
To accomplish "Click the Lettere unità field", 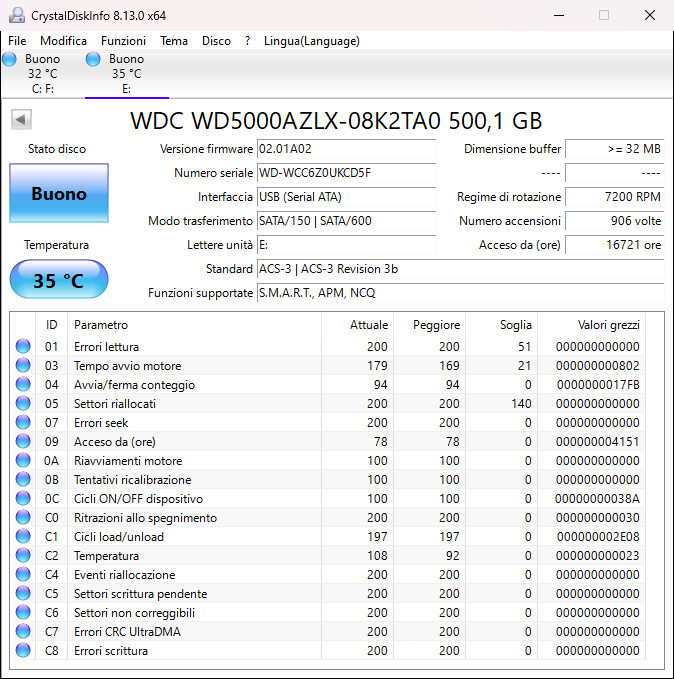I will coord(347,245).
